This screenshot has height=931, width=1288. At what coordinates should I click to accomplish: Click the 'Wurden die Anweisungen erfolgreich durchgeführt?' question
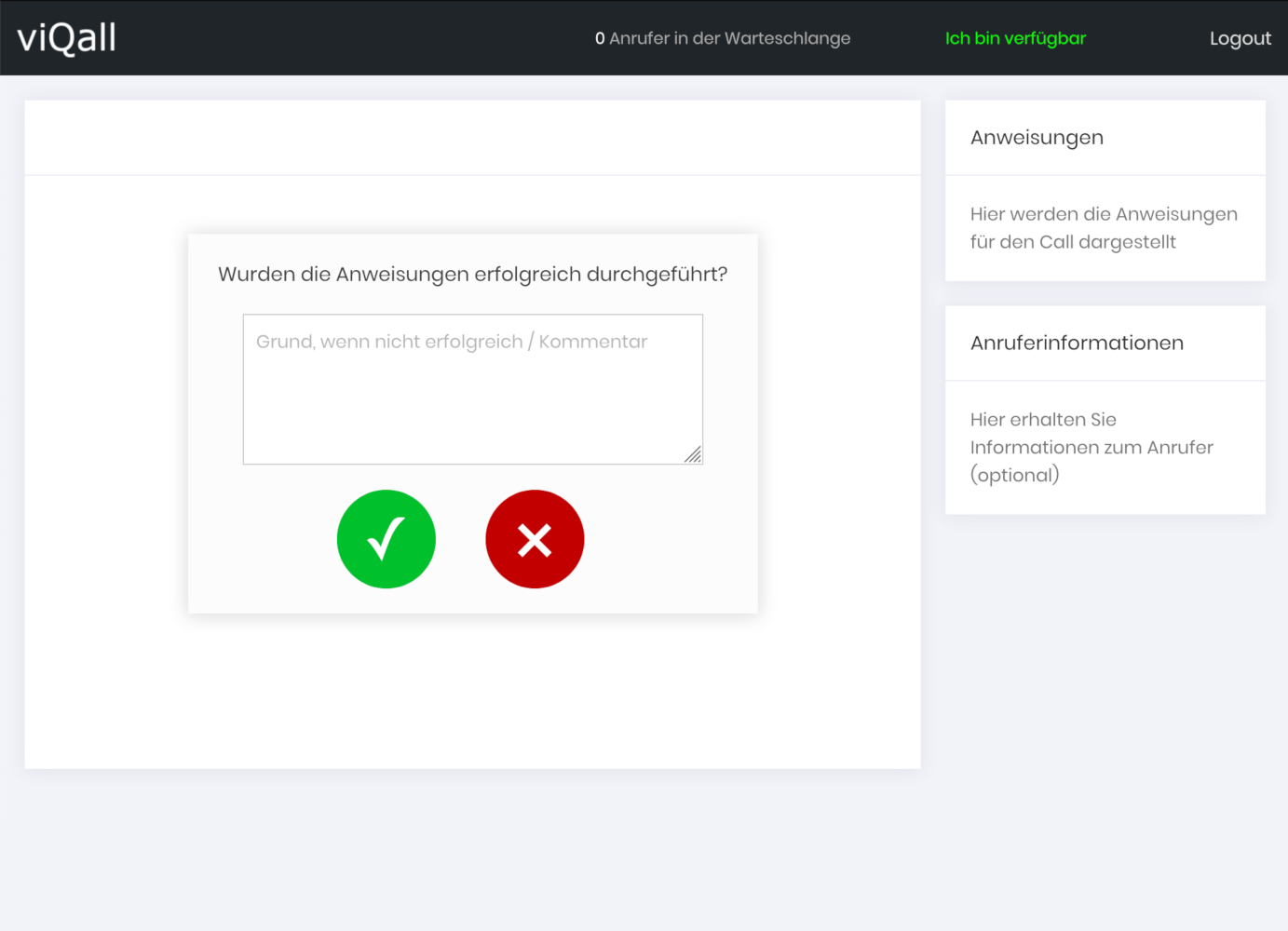coord(472,275)
